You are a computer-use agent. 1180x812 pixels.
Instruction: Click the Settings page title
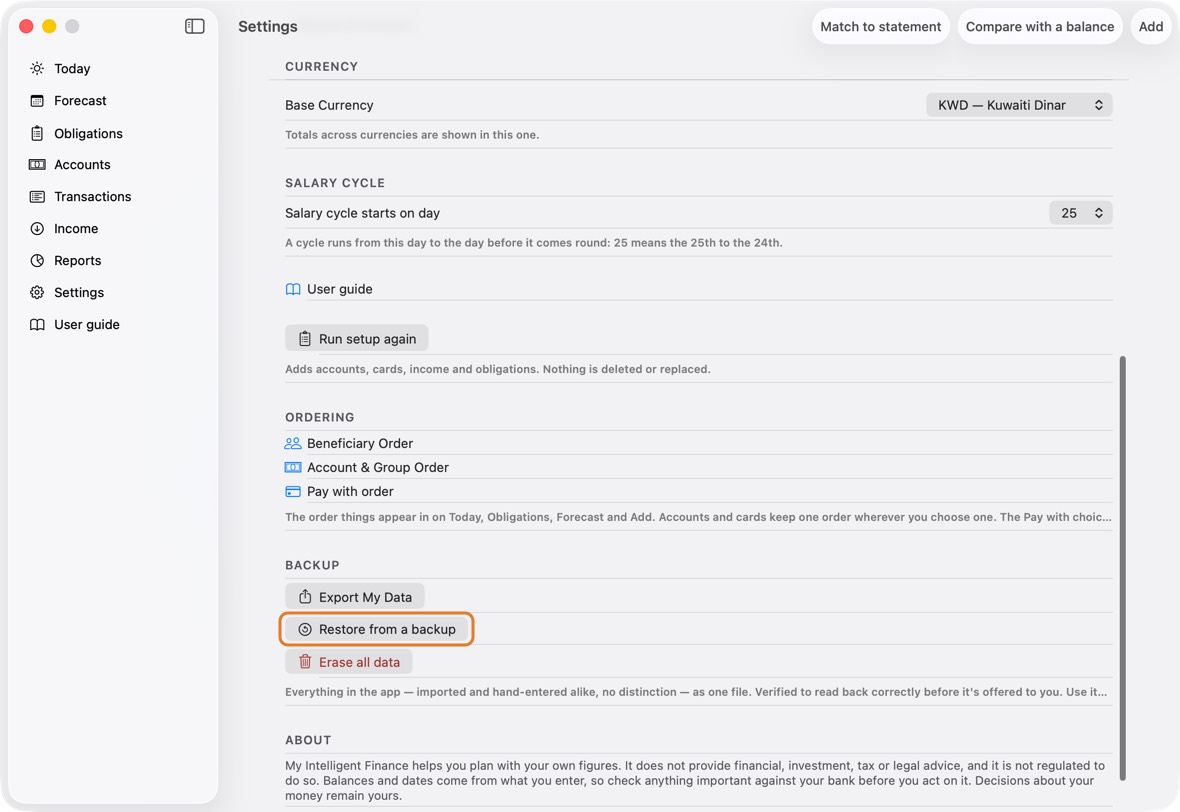point(268,26)
